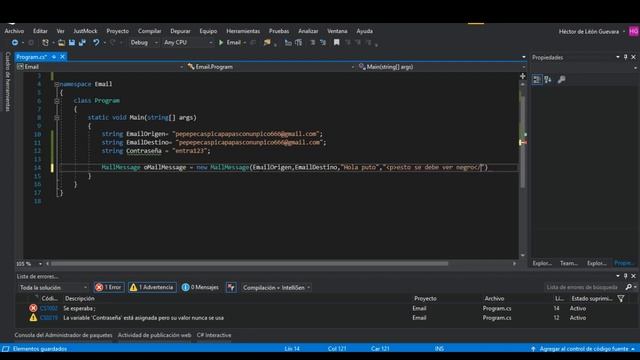640x360 pixels.
Task: Click the property pages wrench icon
Action: [x=562, y=80]
